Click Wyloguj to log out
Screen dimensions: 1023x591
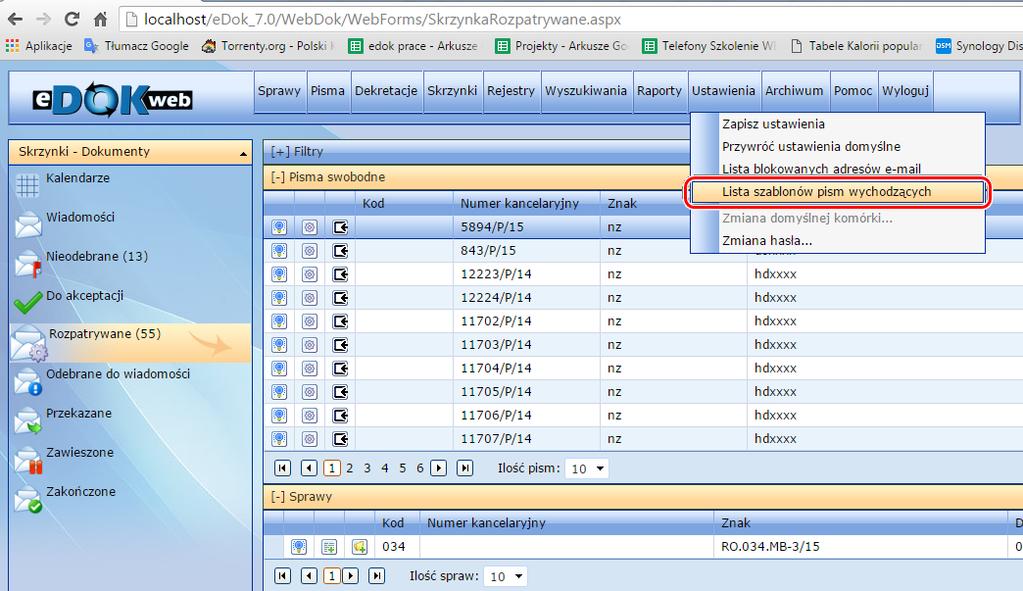click(906, 91)
